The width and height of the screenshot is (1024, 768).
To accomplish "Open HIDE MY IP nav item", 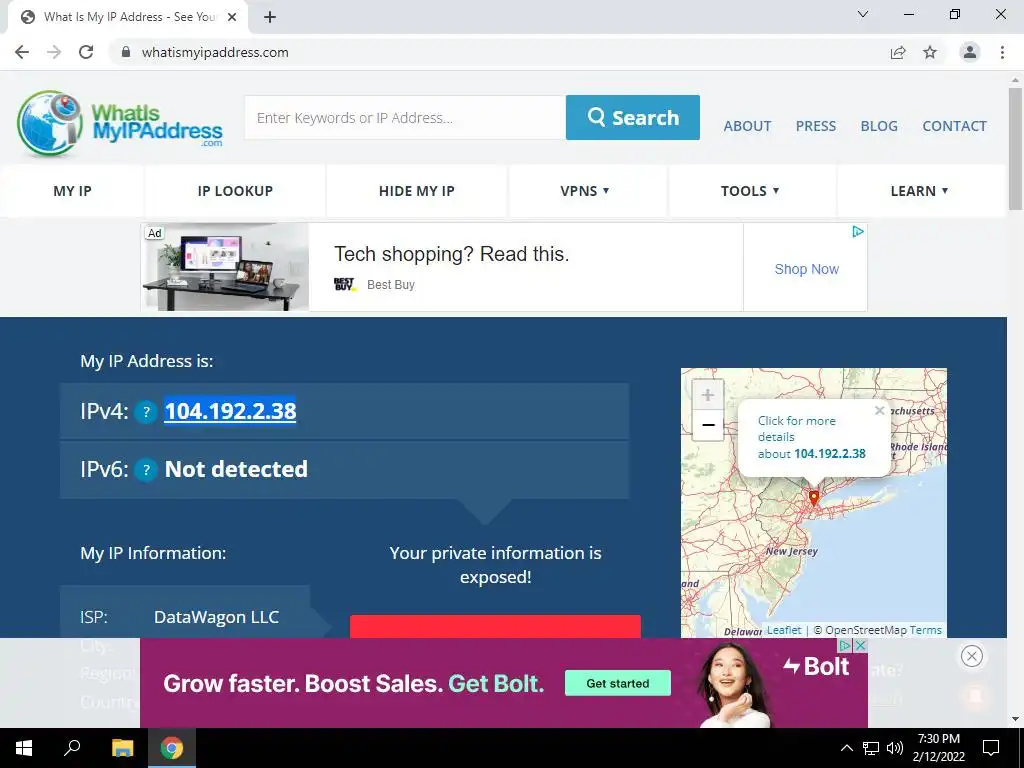I will click(x=417, y=191).
